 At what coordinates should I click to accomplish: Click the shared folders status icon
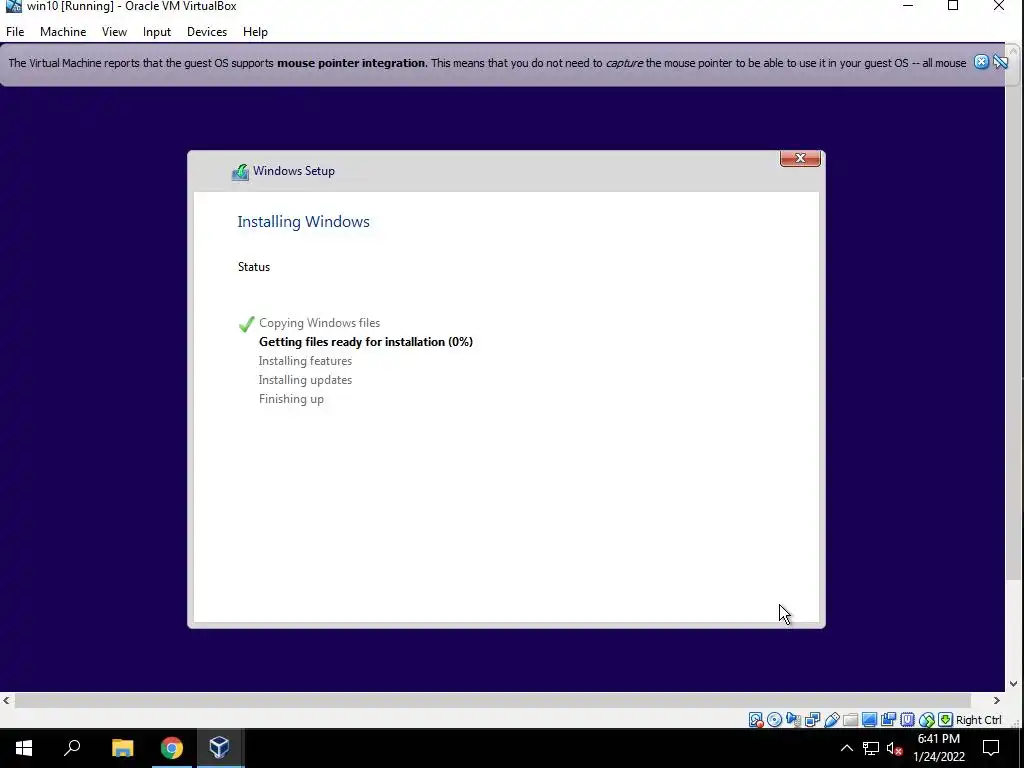point(850,720)
